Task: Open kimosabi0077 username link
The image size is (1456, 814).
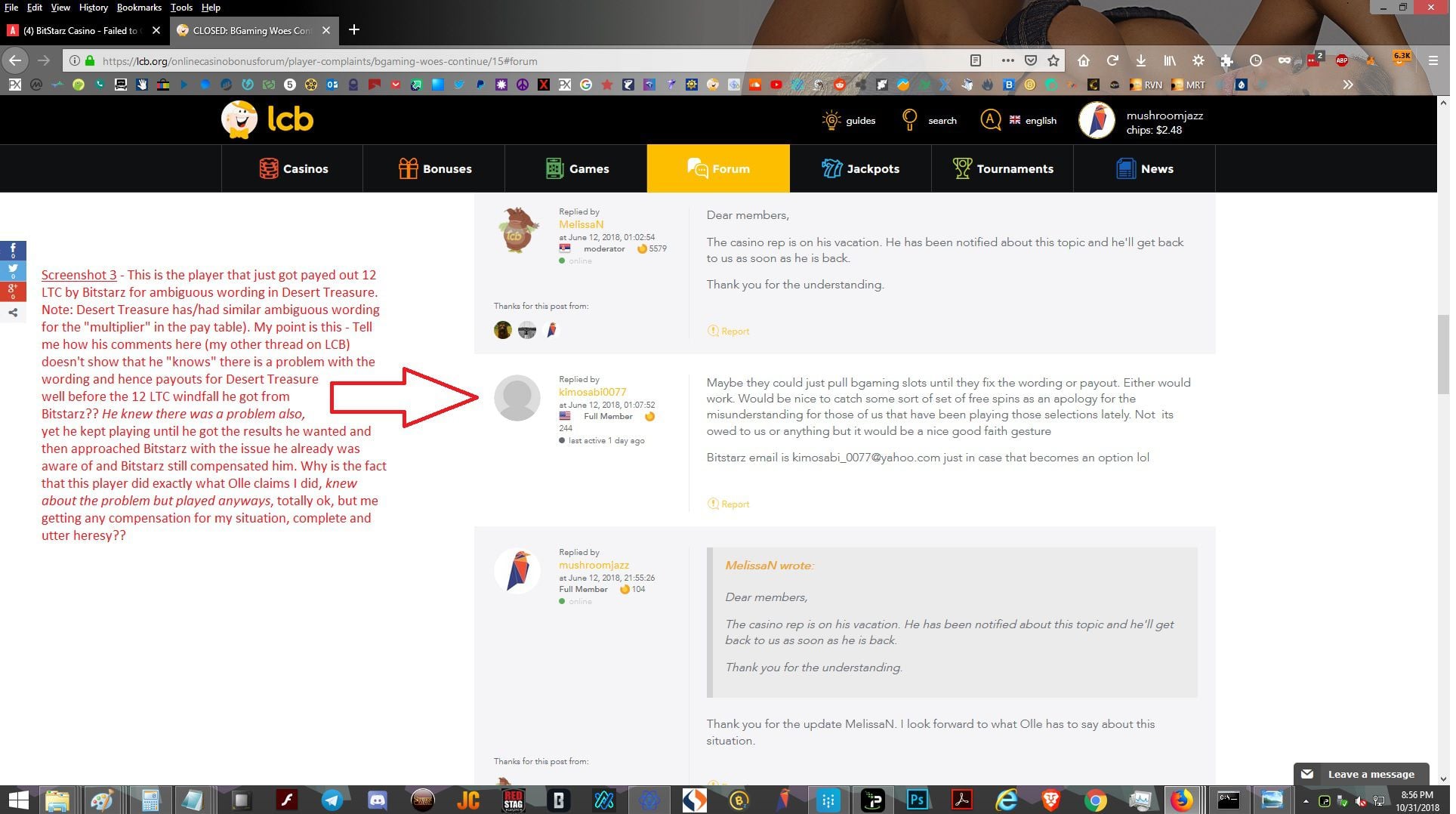Action: [x=592, y=392]
